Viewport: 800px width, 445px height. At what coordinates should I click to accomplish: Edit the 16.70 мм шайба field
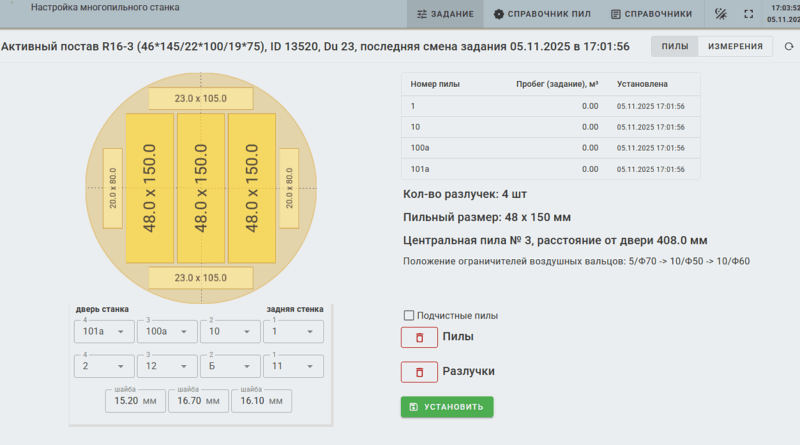tap(198, 401)
